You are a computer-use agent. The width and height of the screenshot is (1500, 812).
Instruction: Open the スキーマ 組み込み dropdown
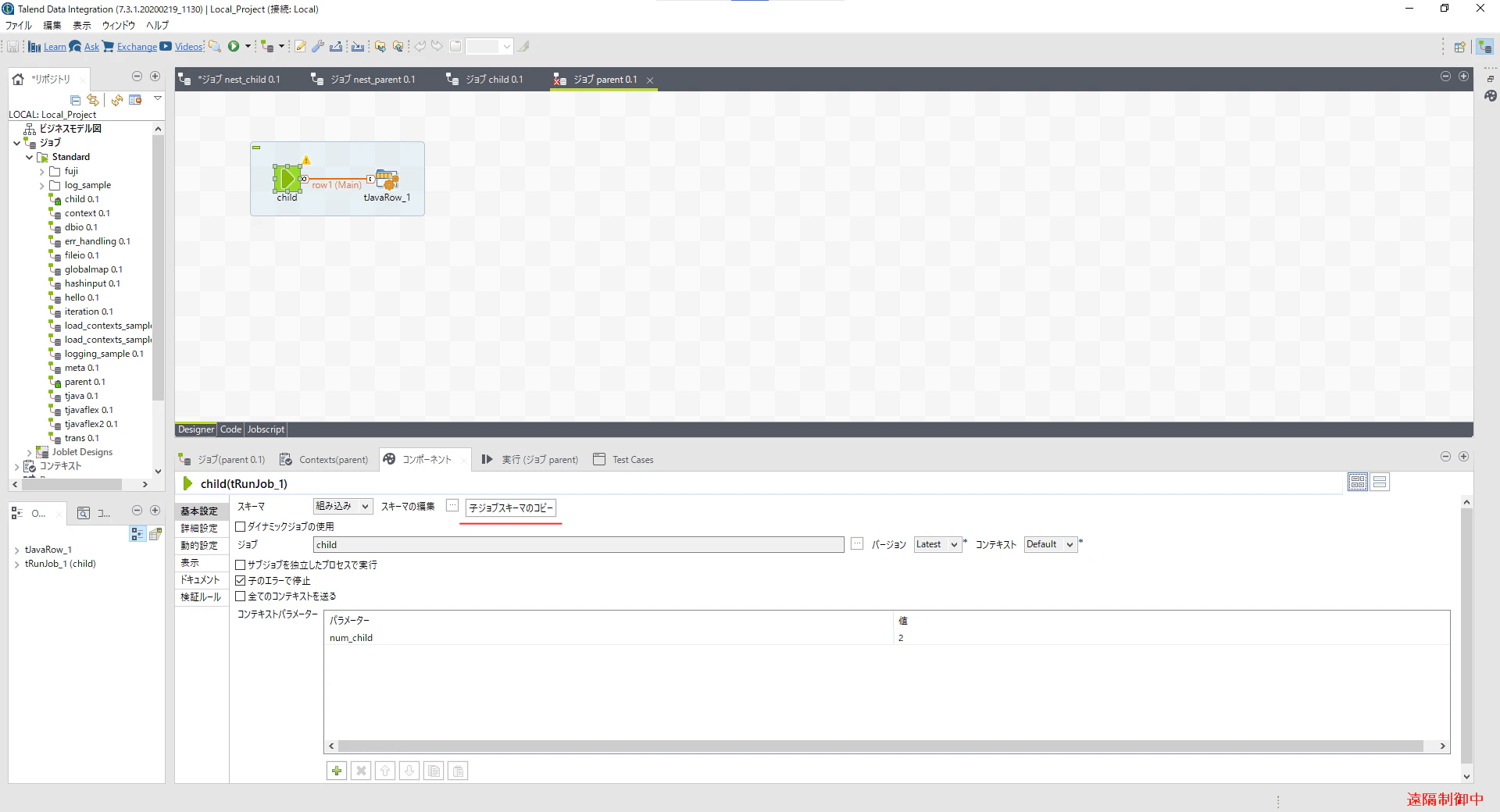343,506
